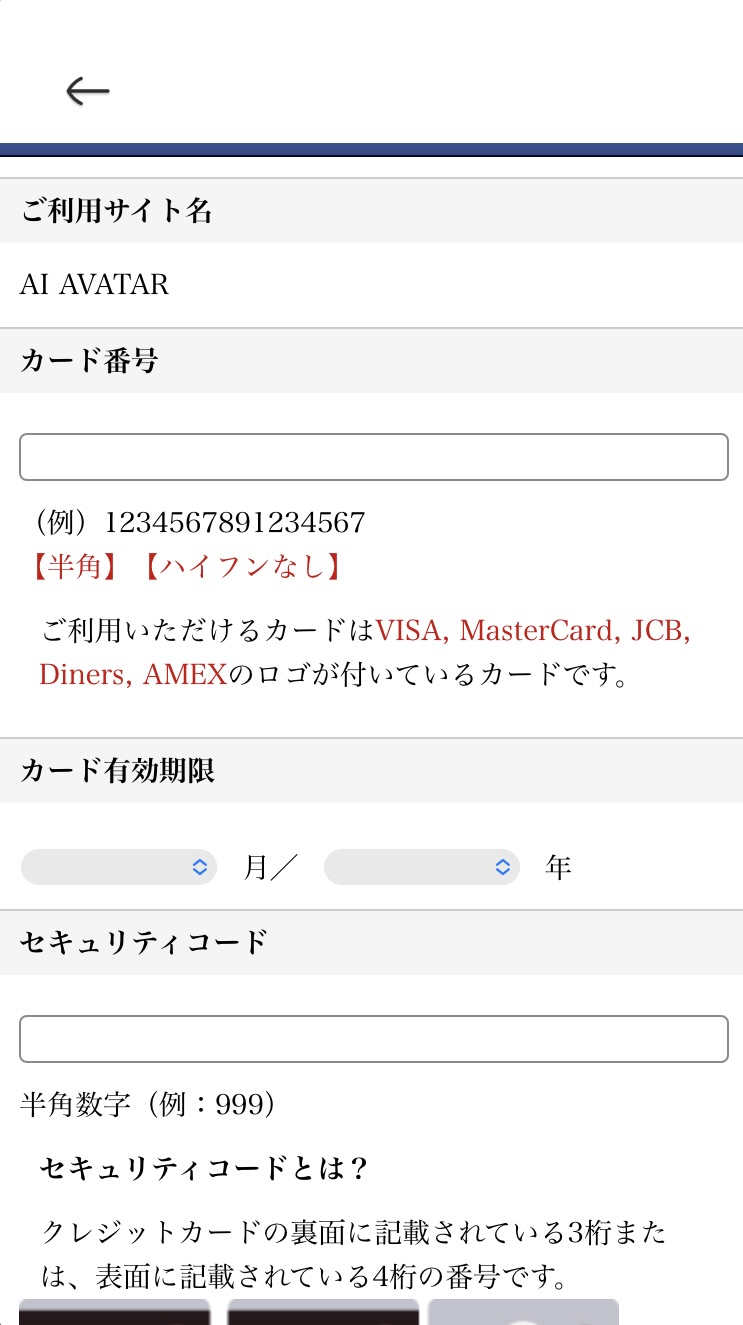The width and height of the screenshot is (743, 1325).
Task: Click the month dropdown's blue chevron icon
Action: pos(199,867)
